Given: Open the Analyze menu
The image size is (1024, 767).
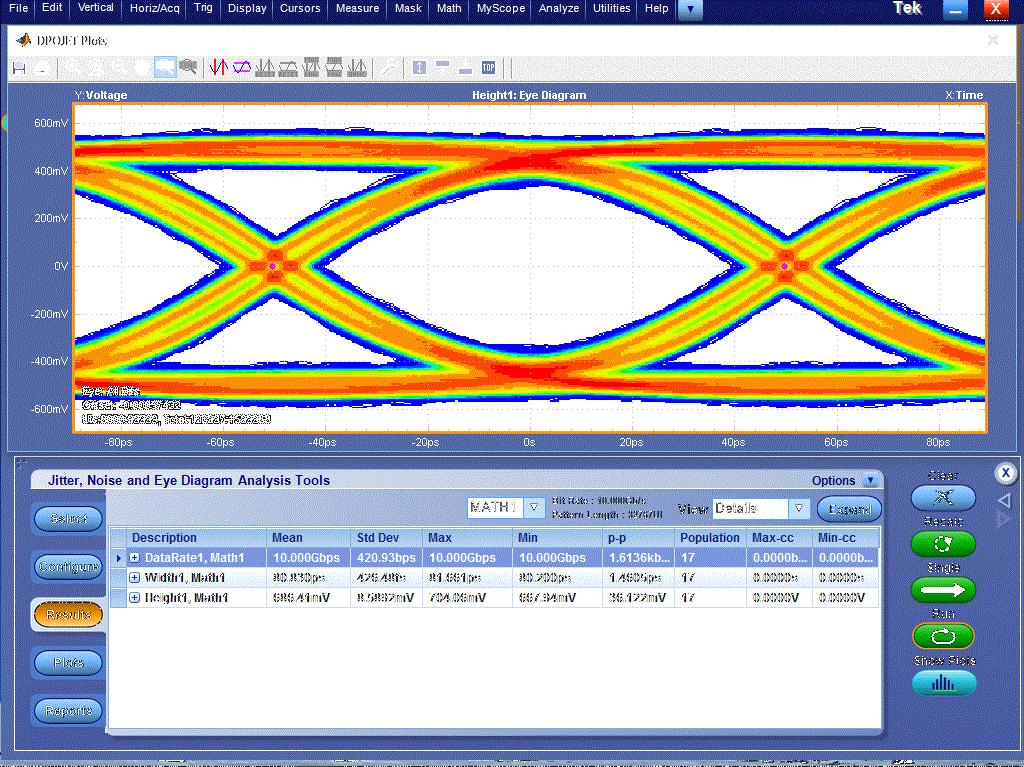Looking at the screenshot, I should pos(558,8).
